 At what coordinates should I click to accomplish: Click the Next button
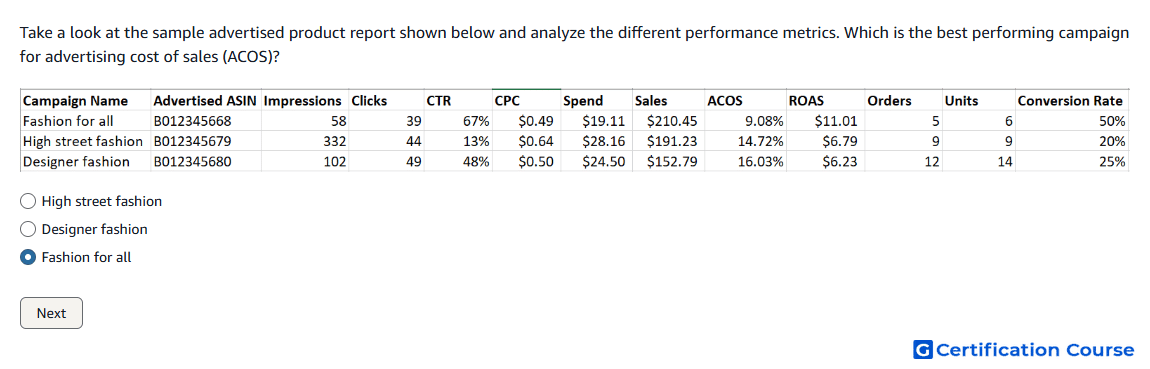[51, 313]
